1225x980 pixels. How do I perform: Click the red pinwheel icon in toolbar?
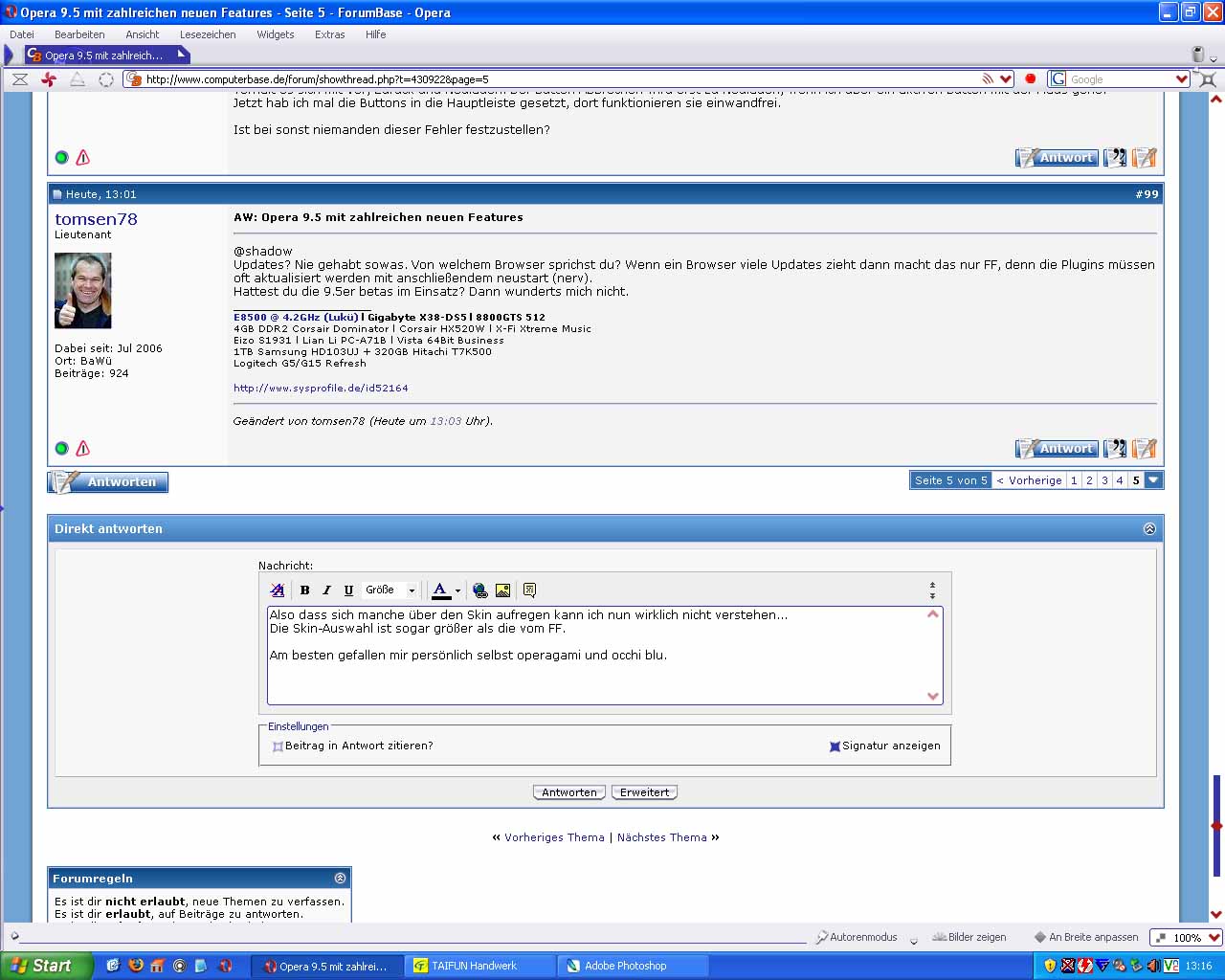[x=48, y=79]
